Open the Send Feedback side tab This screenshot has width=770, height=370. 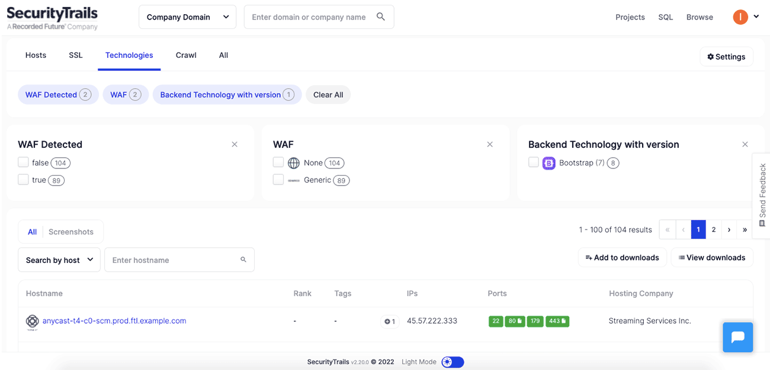(x=762, y=196)
